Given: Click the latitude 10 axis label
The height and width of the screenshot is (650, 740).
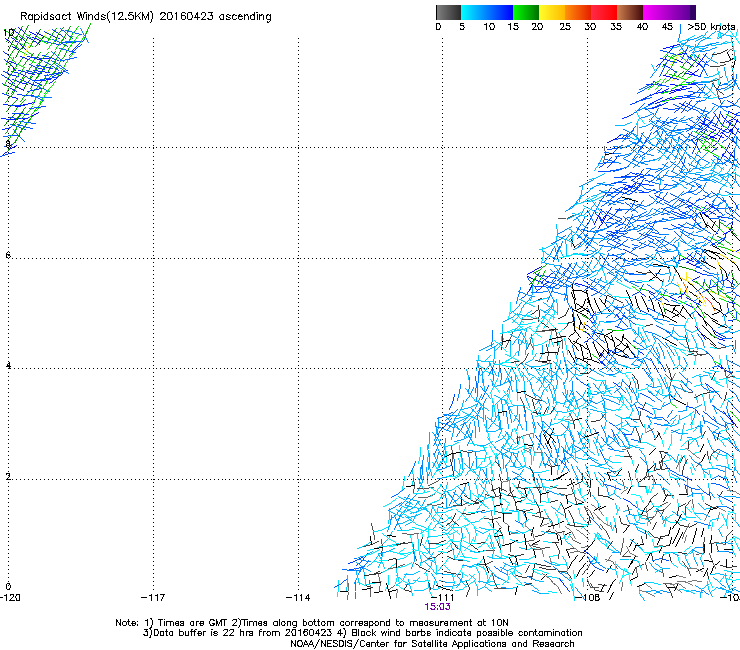Looking at the screenshot, I should [8, 33].
